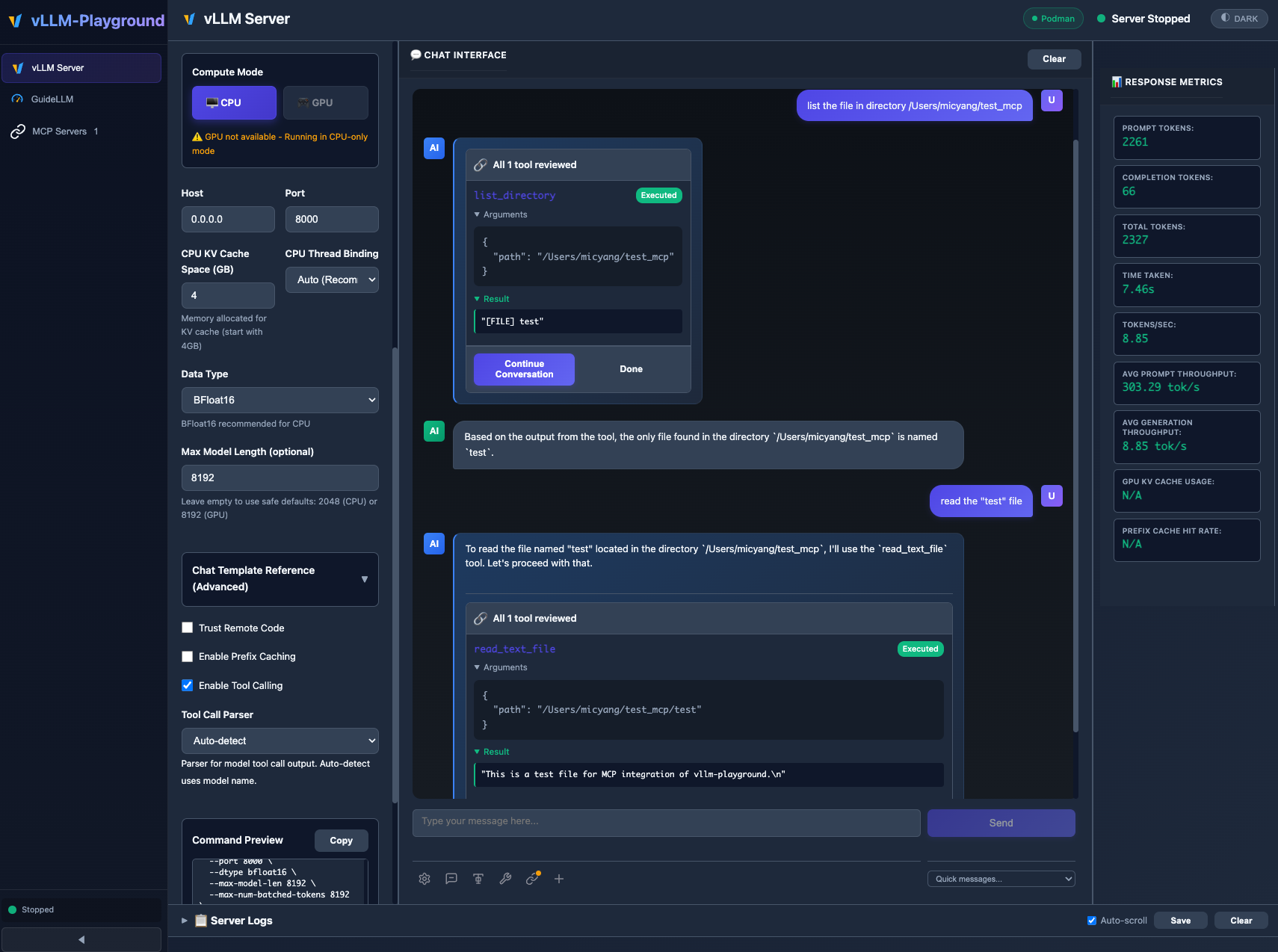Open the Quick messages dropdown
Screen dimensions: 1278x952
1001,878
